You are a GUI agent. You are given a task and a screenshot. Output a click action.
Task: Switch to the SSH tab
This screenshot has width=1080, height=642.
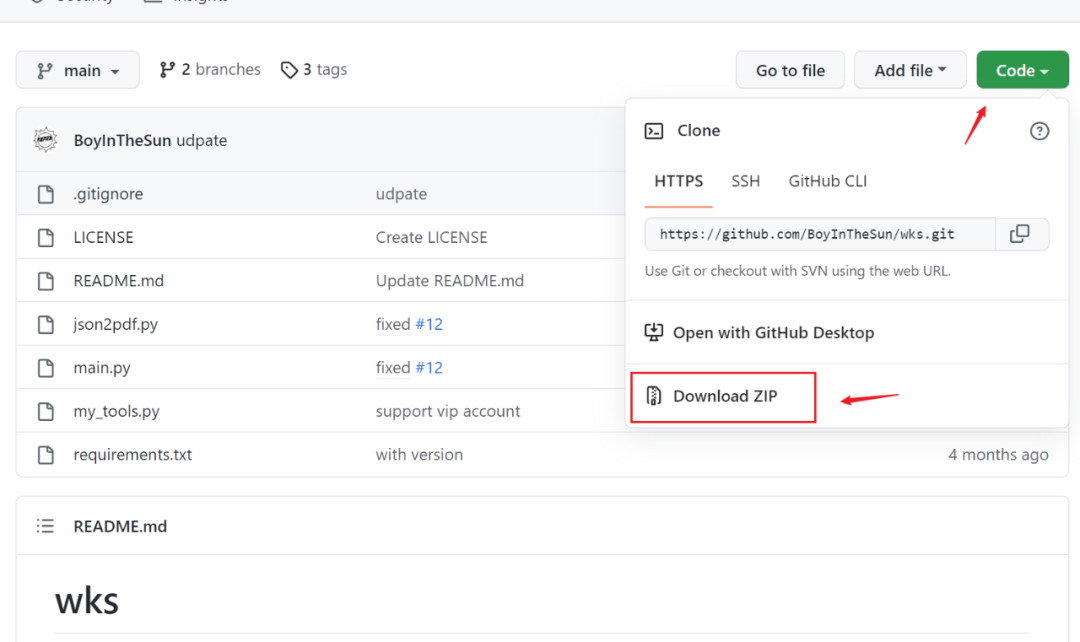pyautogui.click(x=745, y=181)
